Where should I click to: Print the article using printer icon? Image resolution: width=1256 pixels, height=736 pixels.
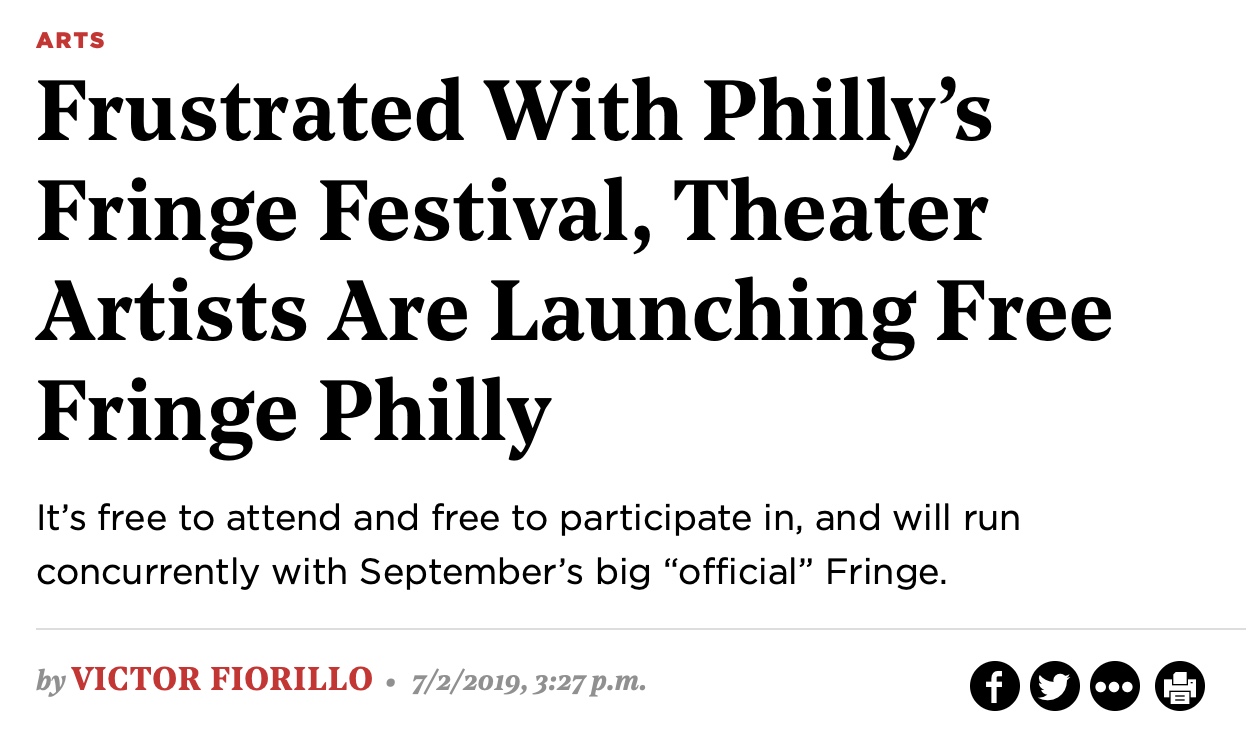tap(1180, 687)
